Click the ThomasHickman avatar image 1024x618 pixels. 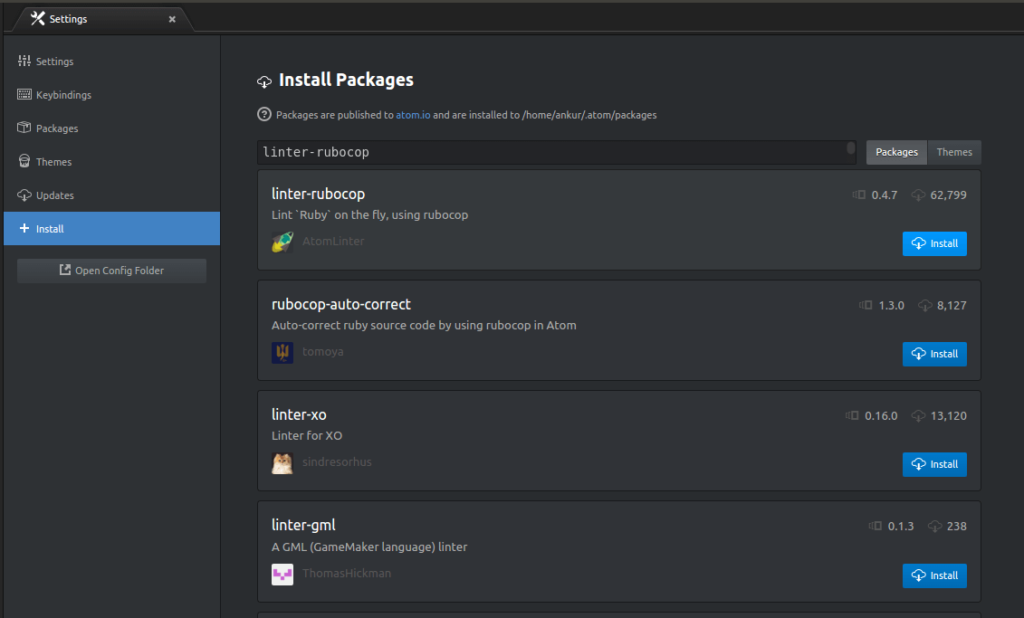pos(282,574)
